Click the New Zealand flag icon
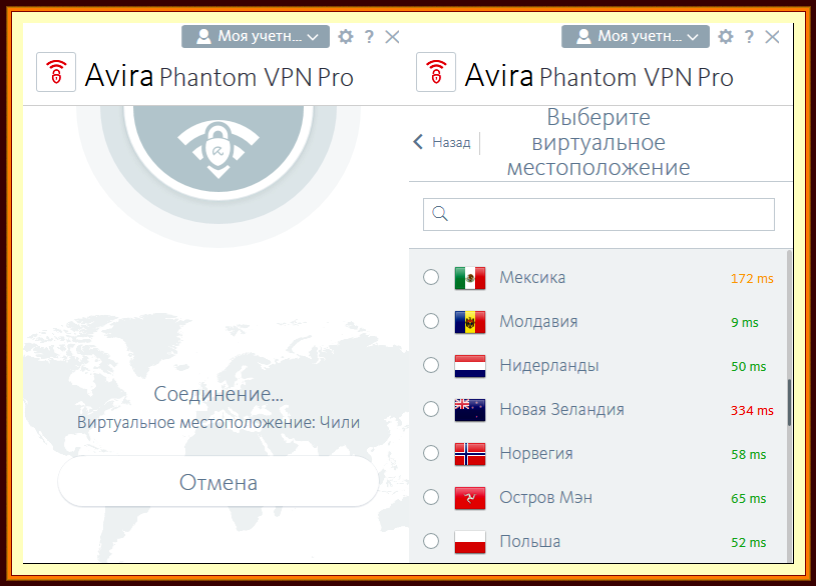Viewport: 816px width, 586px height. pyautogui.click(x=470, y=410)
